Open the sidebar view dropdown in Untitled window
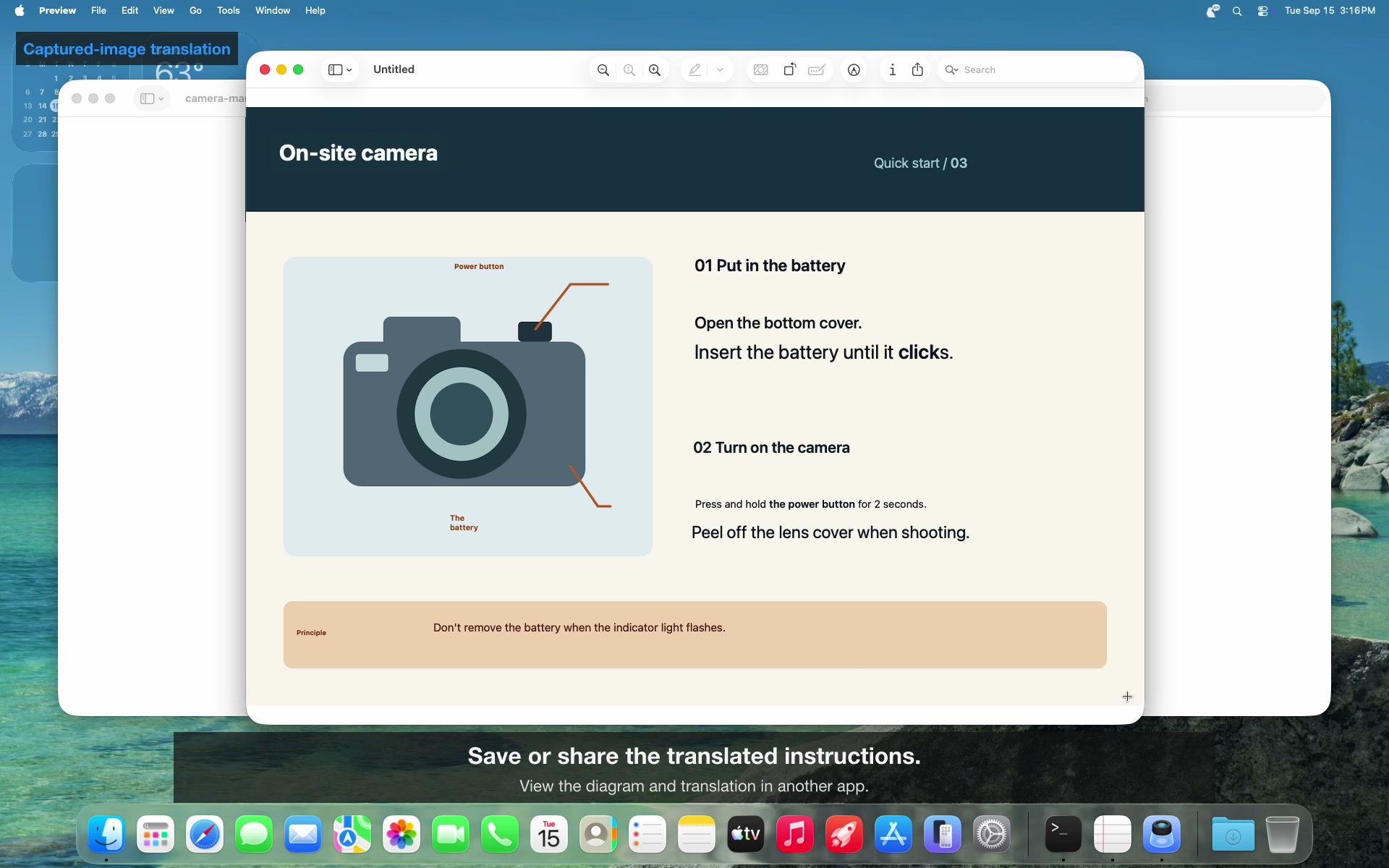1389x868 pixels. (x=340, y=70)
